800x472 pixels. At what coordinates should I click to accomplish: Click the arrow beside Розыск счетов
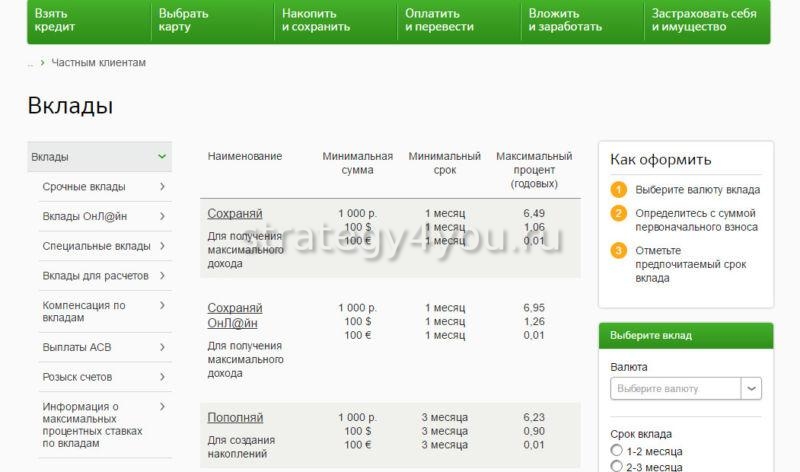pyautogui.click(x=162, y=377)
